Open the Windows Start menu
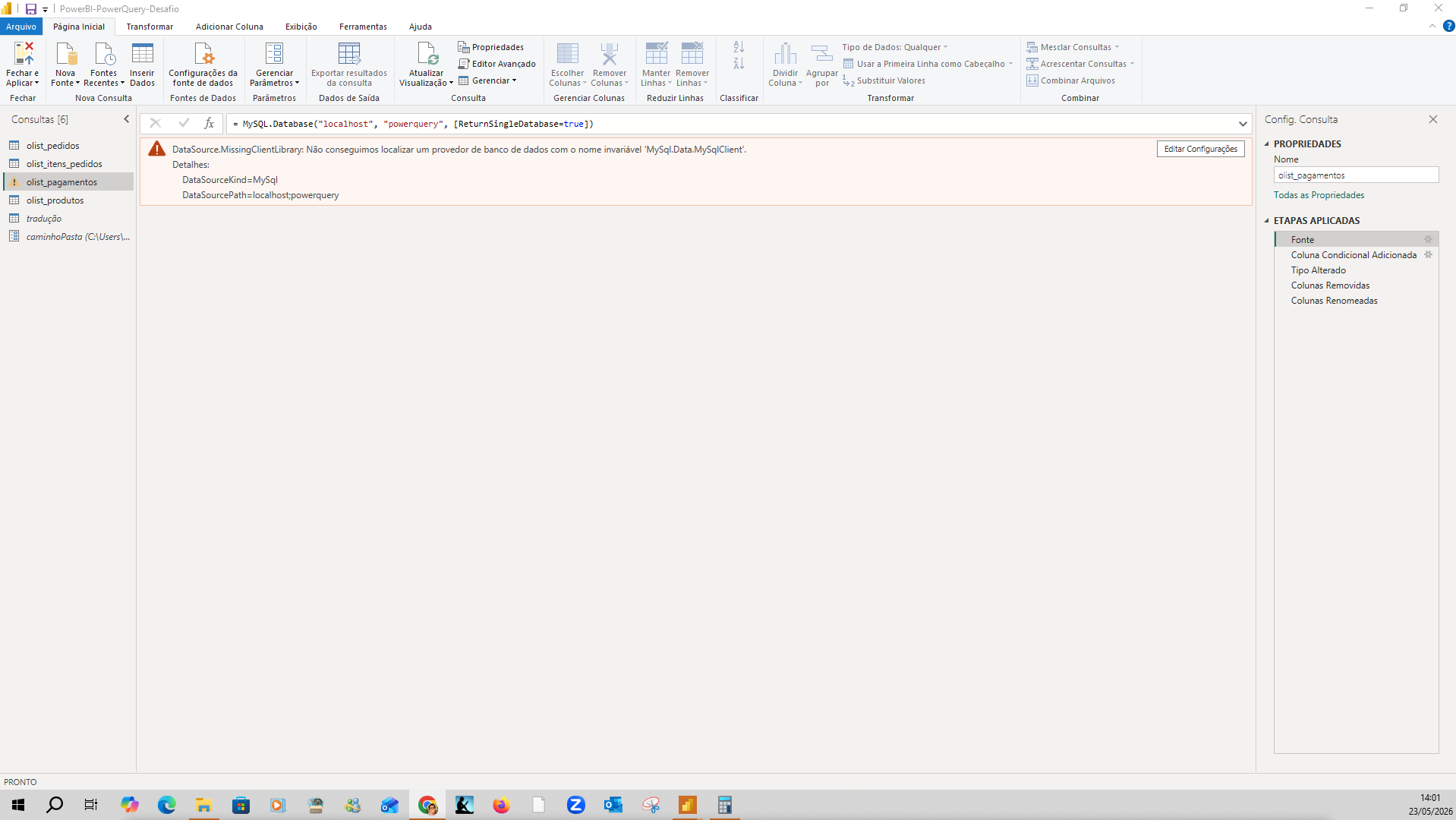The height and width of the screenshot is (820, 1456). pyautogui.click(x=18, y=805)
